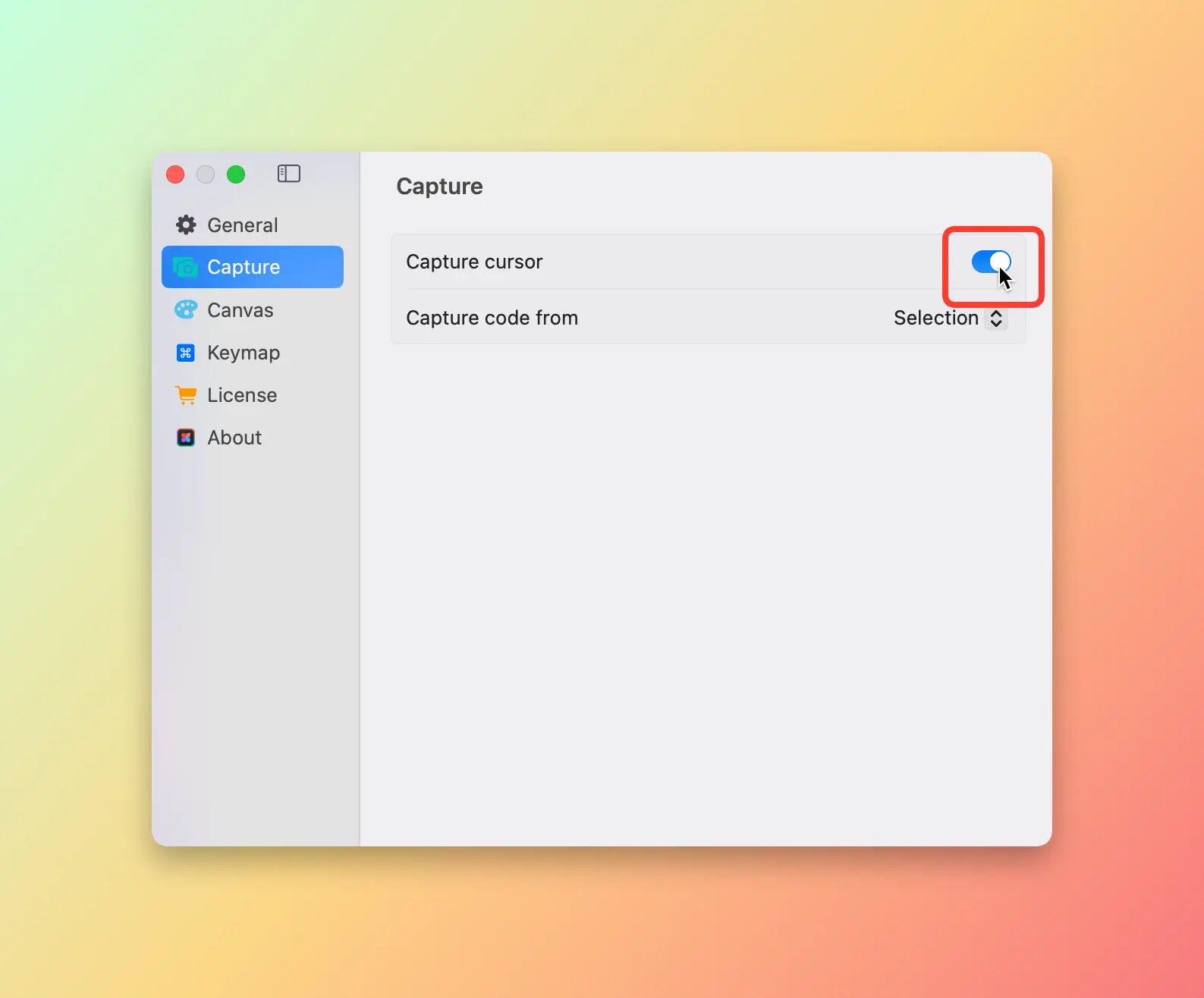This screenshot has height=998, width=1204.
Task: Click the License shopping cart icon
Action: pos(186,395)
